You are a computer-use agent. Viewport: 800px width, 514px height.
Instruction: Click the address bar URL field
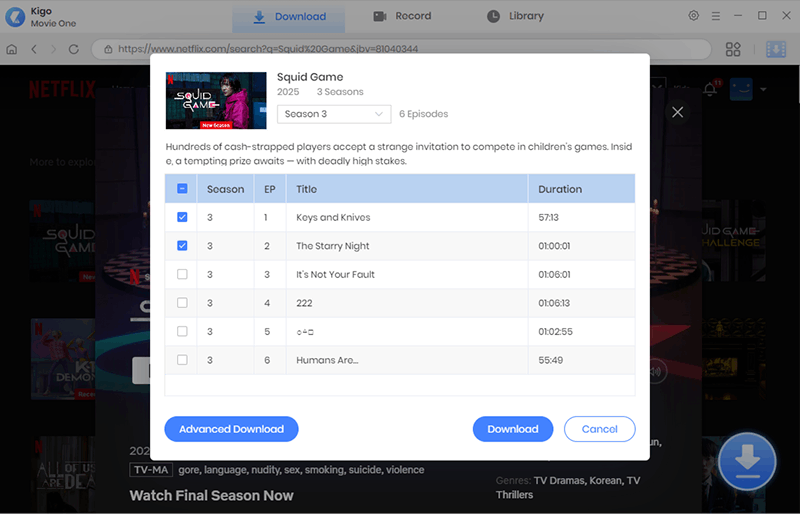pyautogui.click(x=401, y=49)
